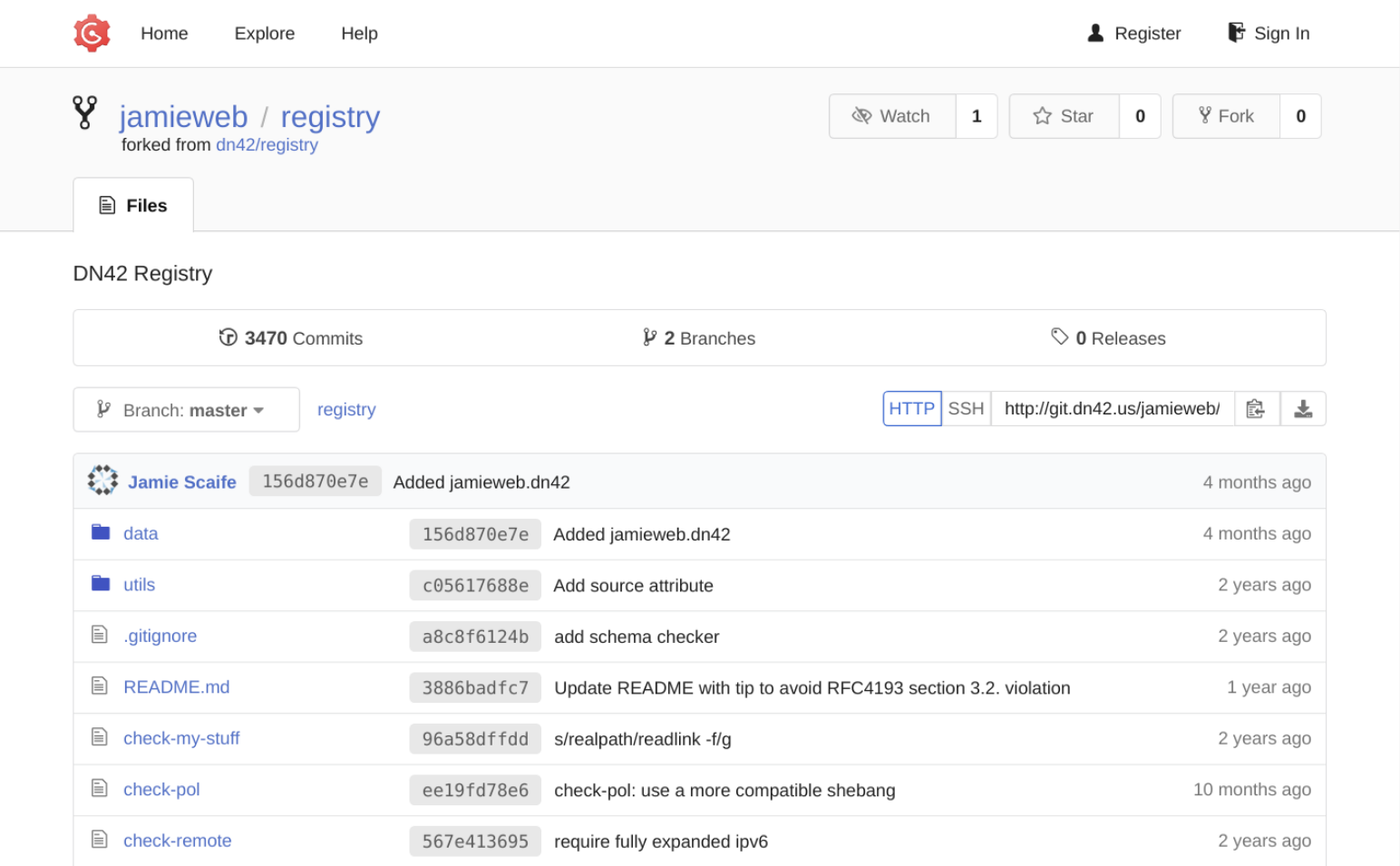Click the clone URL text field

pos(1113,409)
